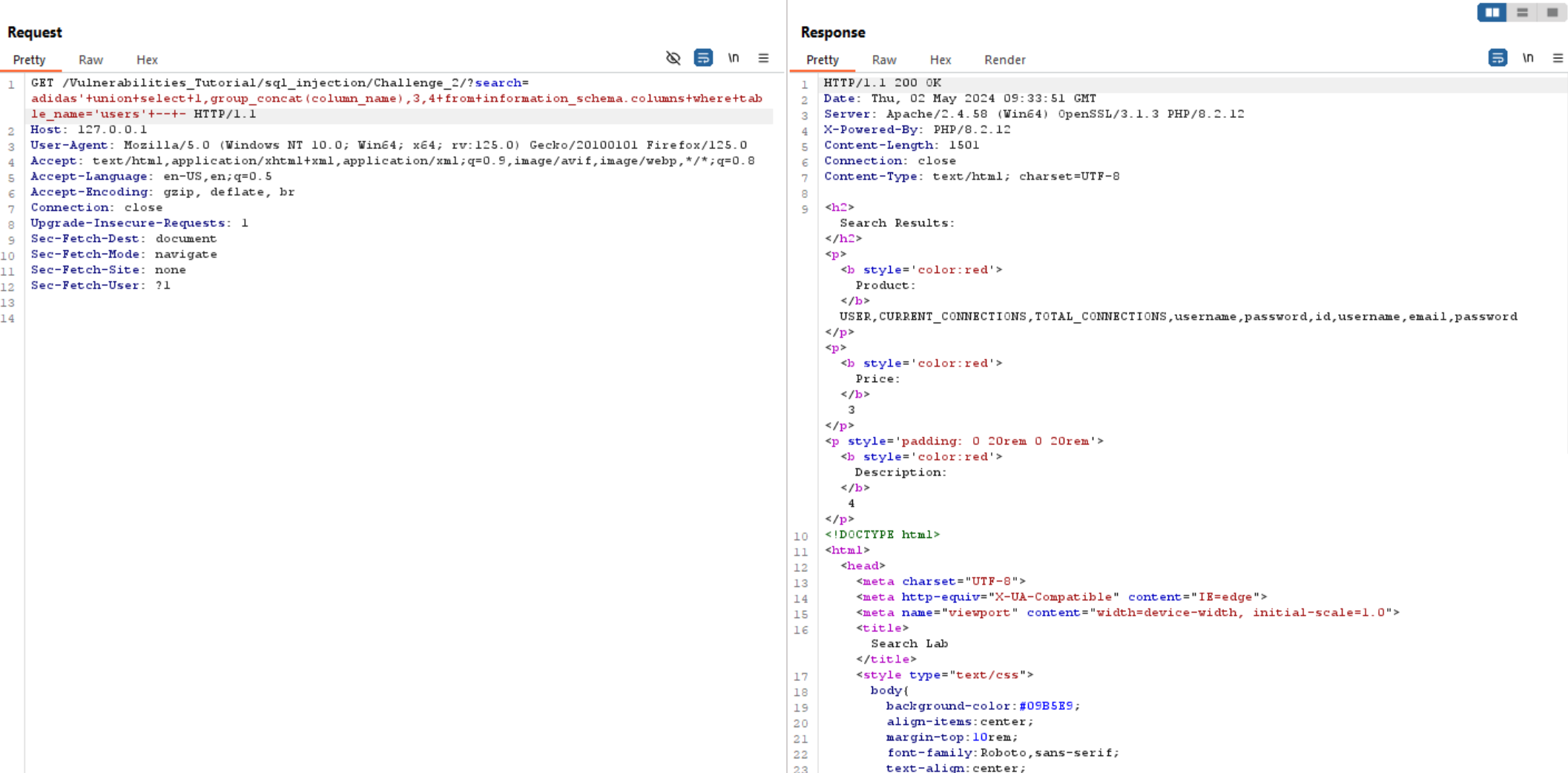Toggle word wrap icon in Request panel
1568x773 pixels.
703,58
